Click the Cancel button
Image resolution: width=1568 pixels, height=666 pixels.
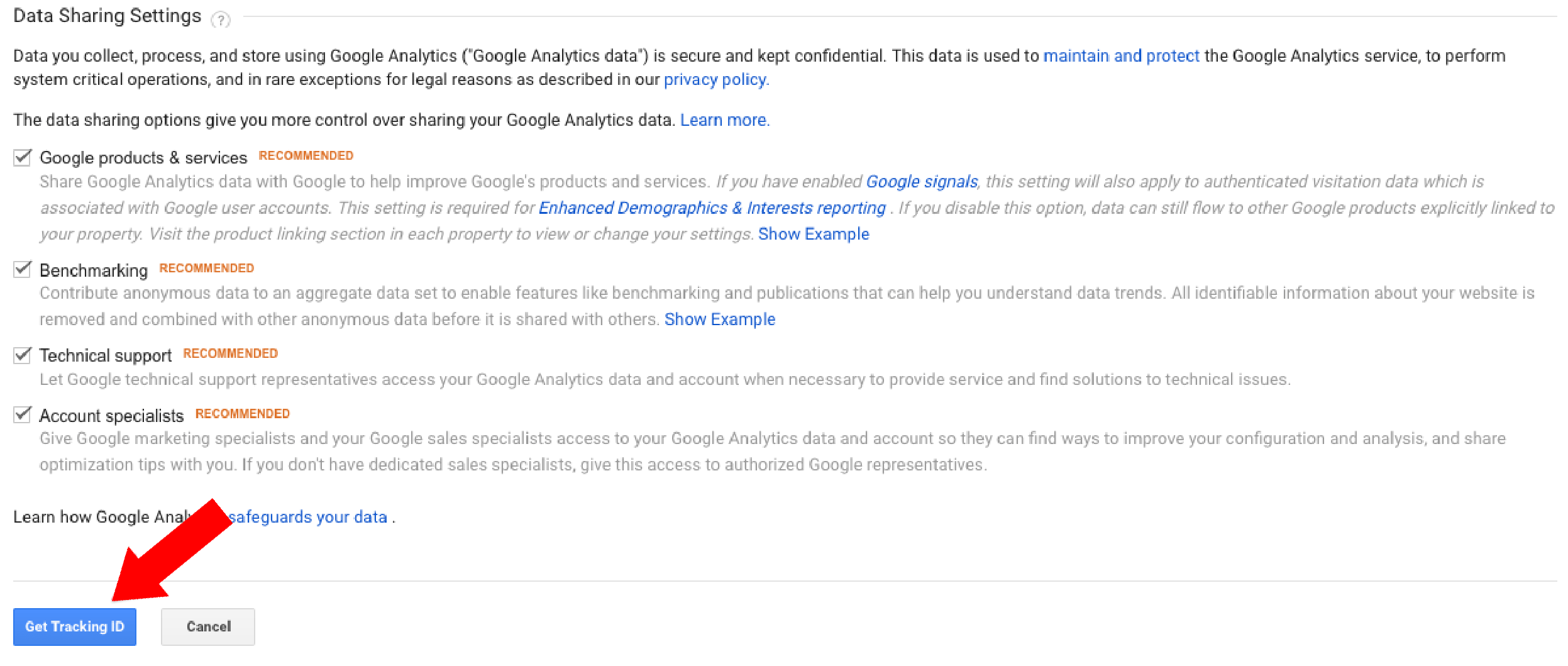(x=208, y=626)
